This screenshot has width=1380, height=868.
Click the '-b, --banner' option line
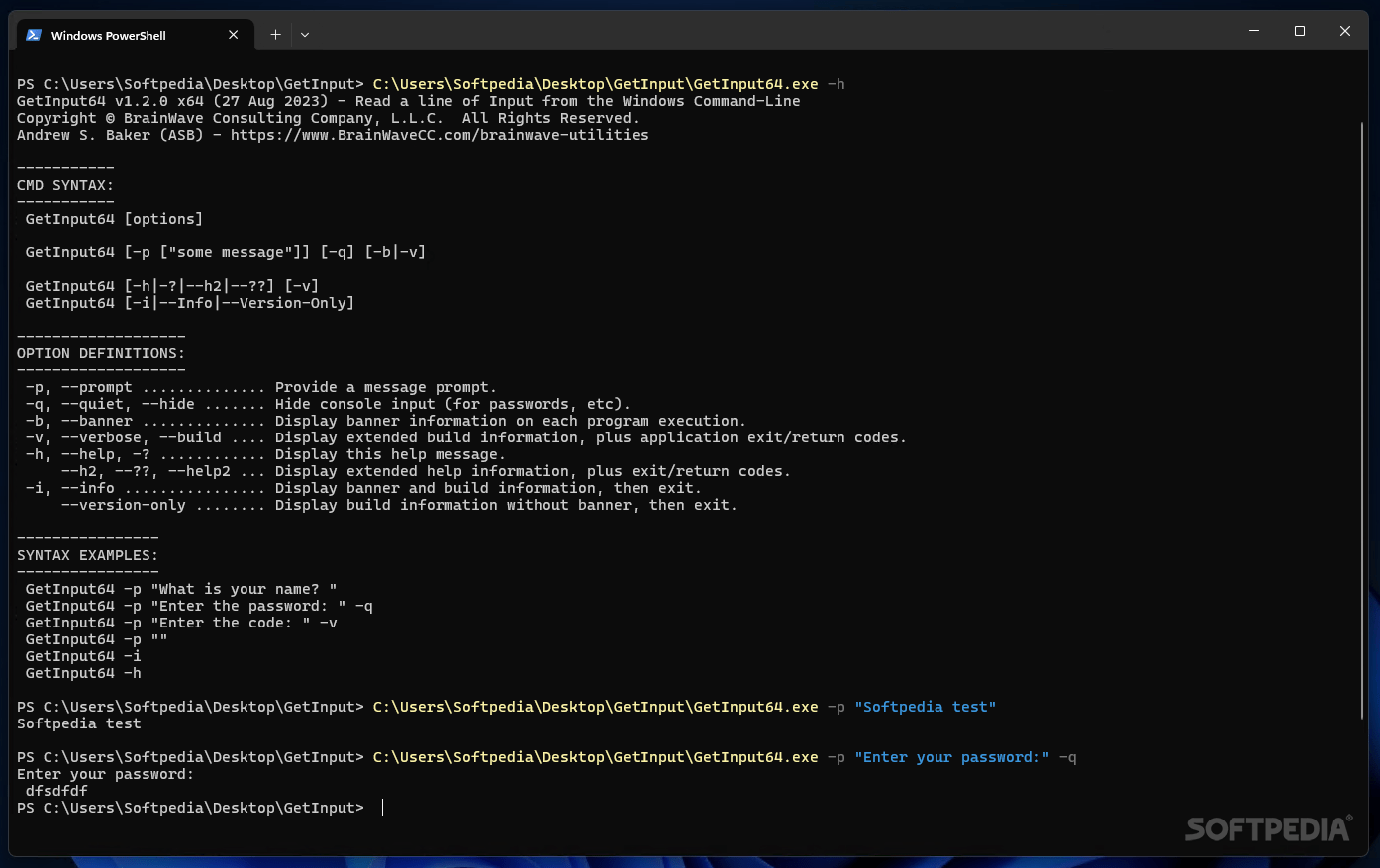[386, 421]
